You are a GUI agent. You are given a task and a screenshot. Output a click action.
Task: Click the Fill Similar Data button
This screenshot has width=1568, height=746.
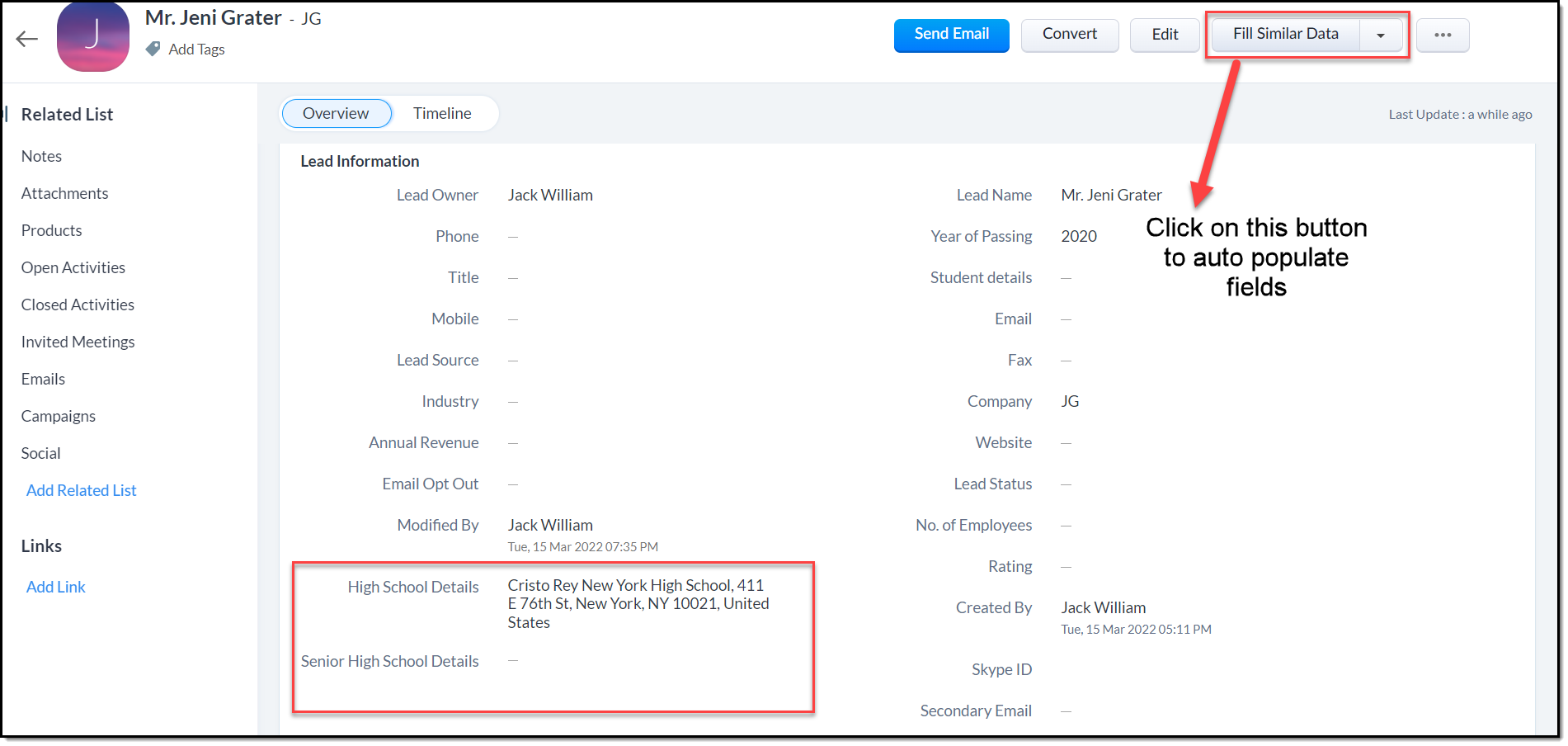[1286, 35]
